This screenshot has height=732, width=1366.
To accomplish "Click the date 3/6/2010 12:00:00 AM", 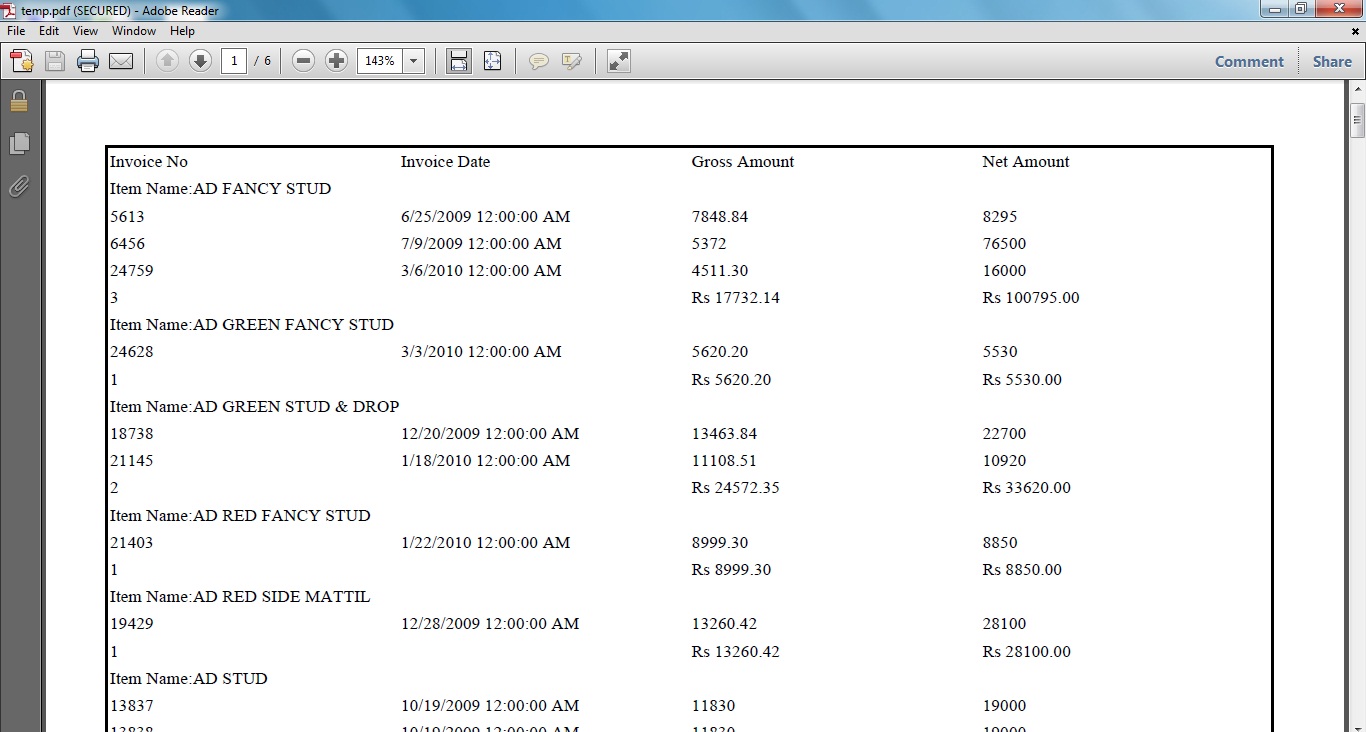I will pyautogui.click(x=481, y=271).
